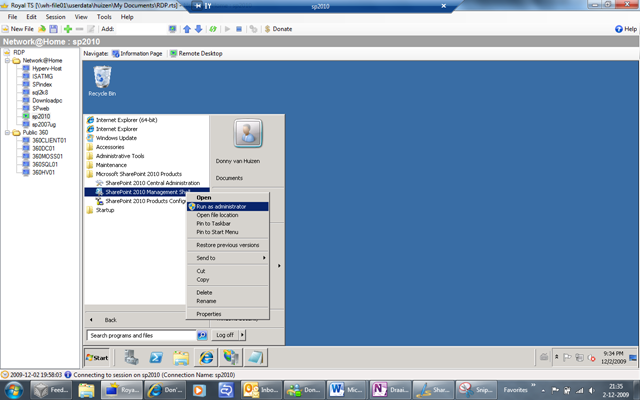
Task: Select sp2010 connection in tree
Action: [36, 116]
